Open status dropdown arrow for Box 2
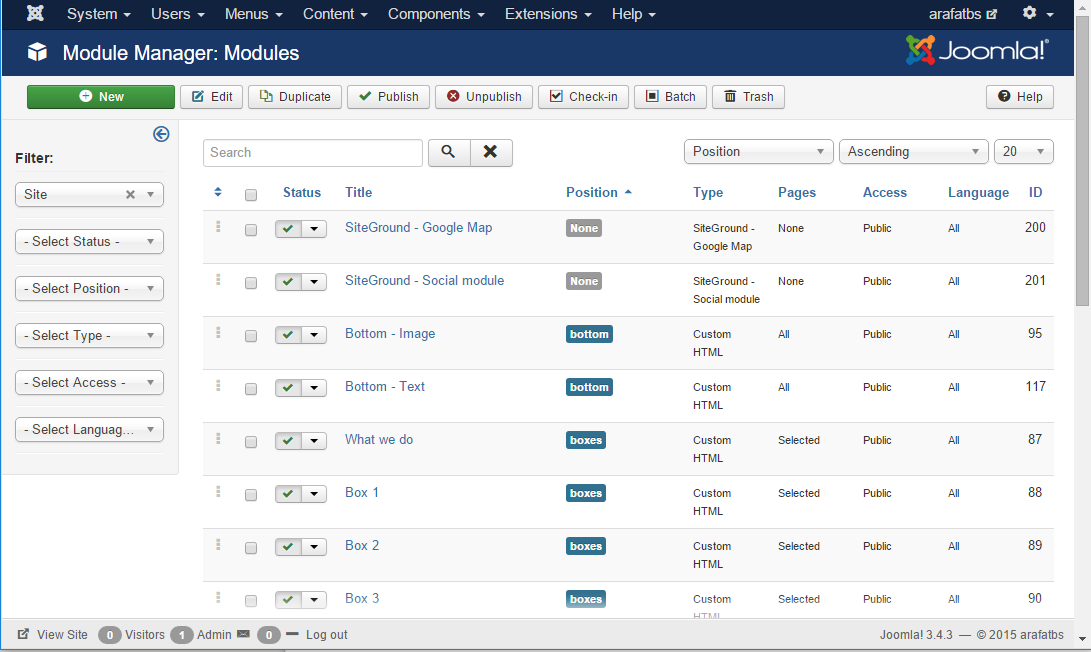The image size is (1091, 652). 314,547
